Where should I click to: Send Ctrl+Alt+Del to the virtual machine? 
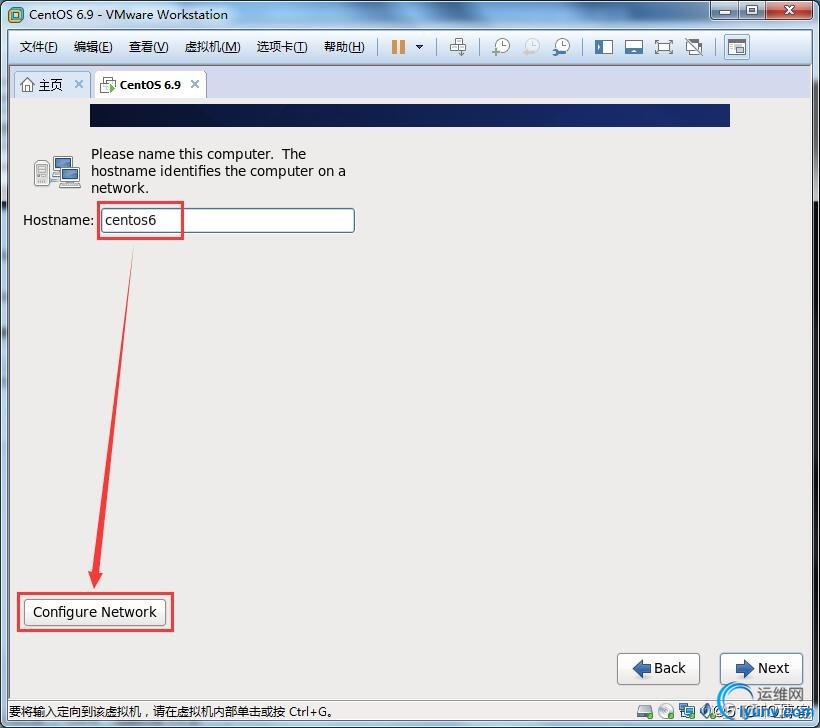(x=458, y=47)
